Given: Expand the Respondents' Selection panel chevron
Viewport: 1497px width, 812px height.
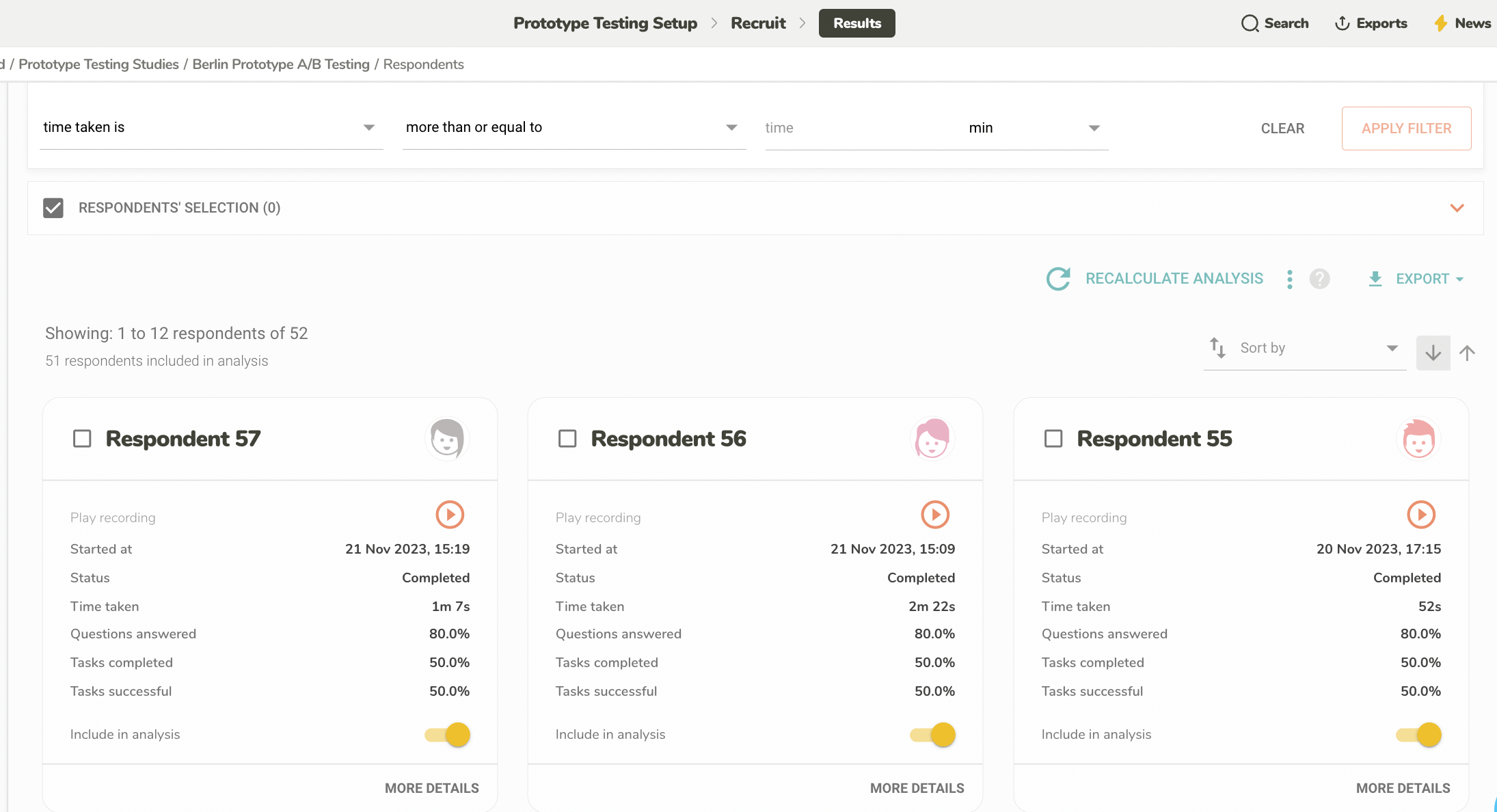Looking at the screenshot, I should coord(1457,208).
